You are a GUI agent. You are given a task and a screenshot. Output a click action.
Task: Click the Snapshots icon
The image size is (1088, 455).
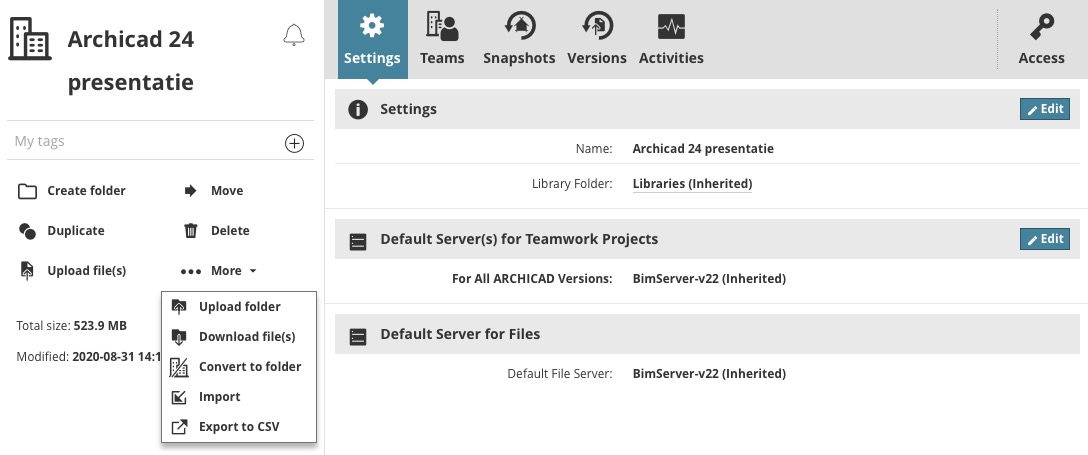pyautogui.click(x=519, y=26)
